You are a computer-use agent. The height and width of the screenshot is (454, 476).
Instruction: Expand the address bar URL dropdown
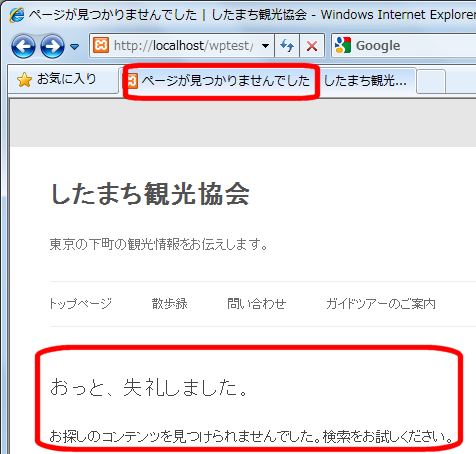pyautogui.click(x=265, y=46)
